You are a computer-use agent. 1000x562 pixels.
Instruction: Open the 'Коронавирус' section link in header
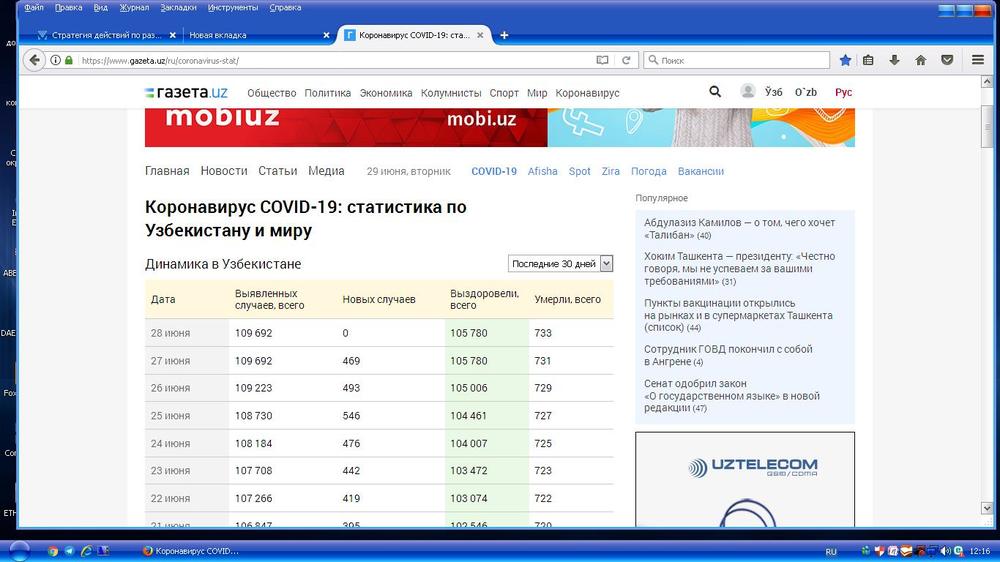587,93
